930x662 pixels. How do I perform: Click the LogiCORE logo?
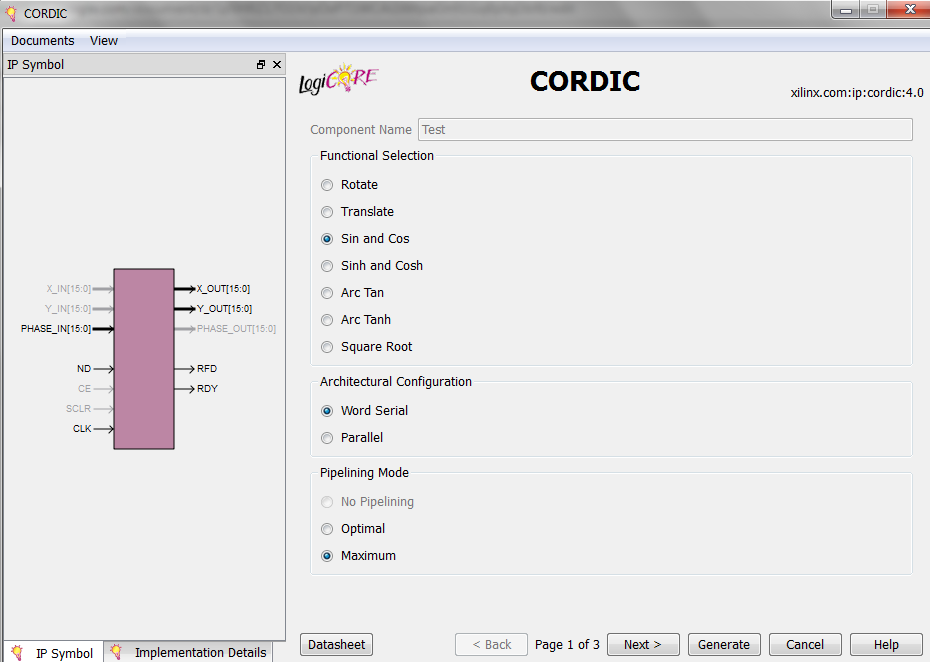(338, 81)
